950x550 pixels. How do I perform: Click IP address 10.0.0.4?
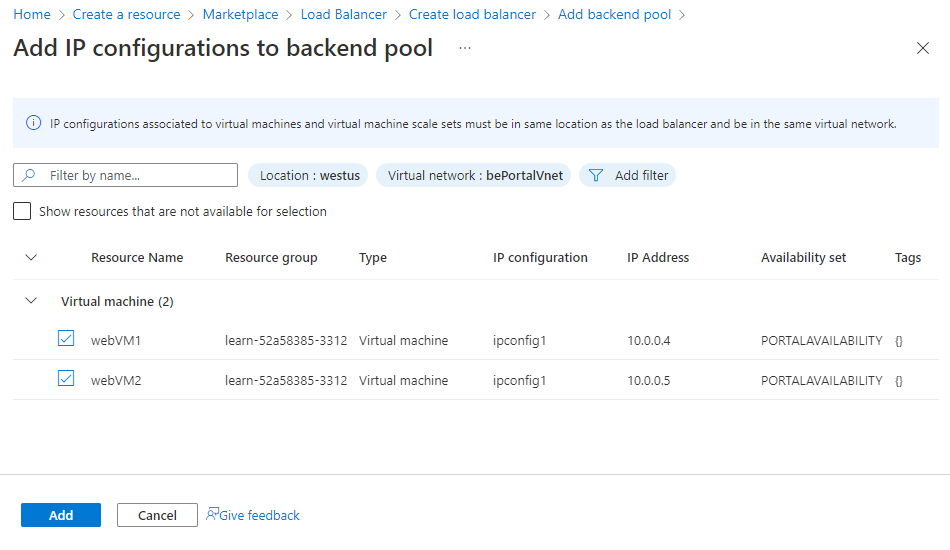point(648,340)
